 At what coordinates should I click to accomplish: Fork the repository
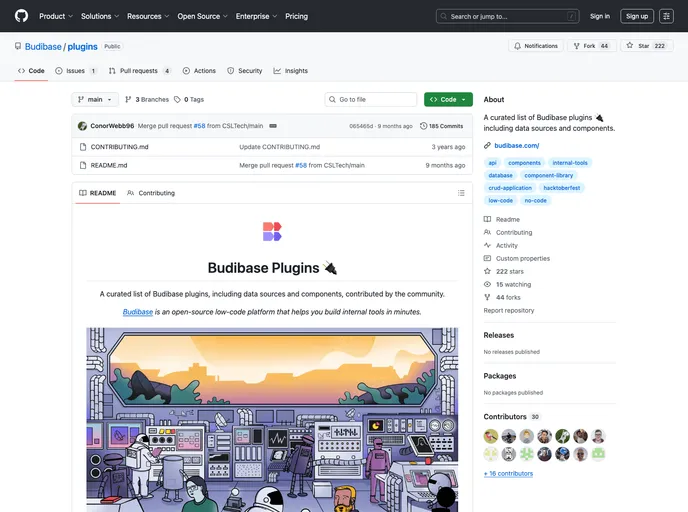point(591,46)
